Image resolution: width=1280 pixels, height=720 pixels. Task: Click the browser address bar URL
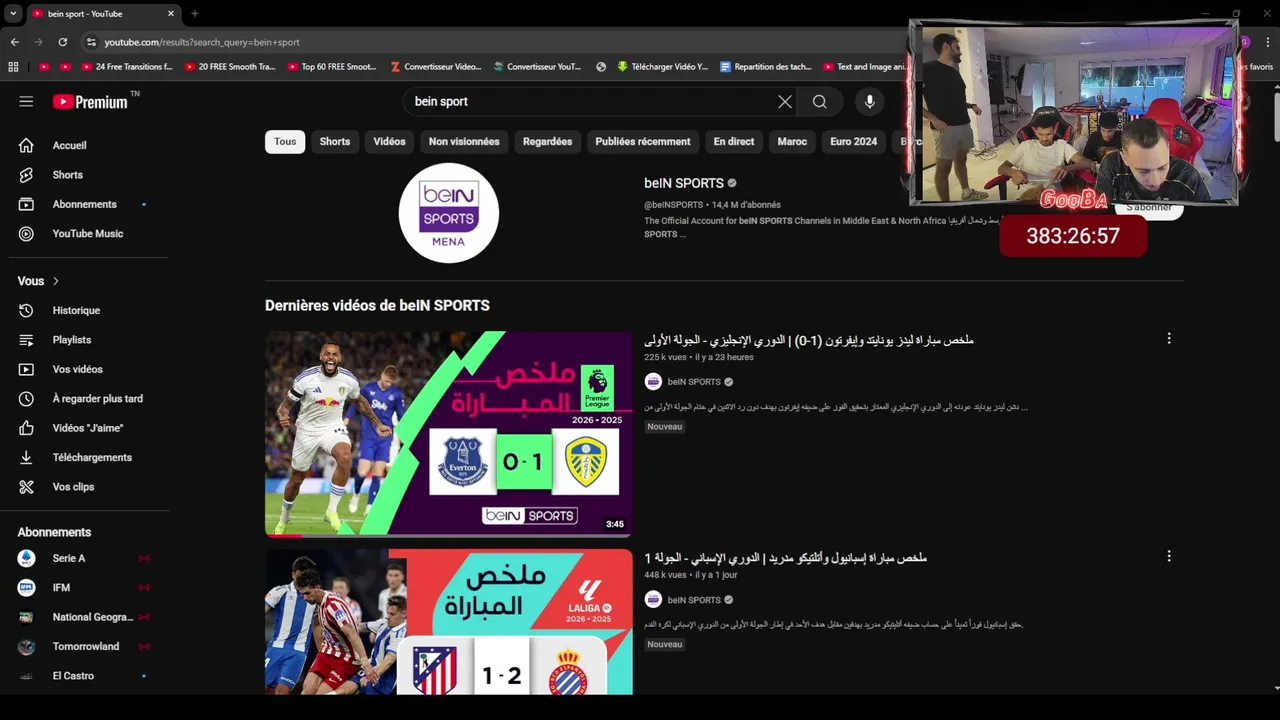(x=202, y=42)
